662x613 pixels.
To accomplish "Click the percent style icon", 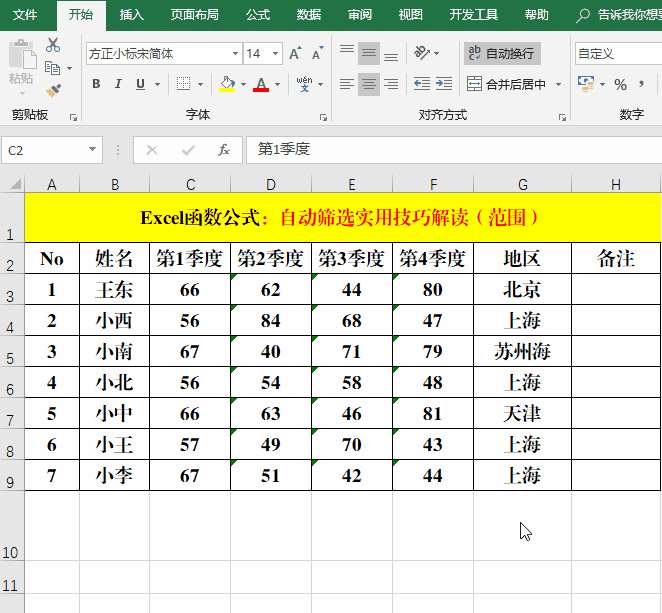I will [620, 85].
